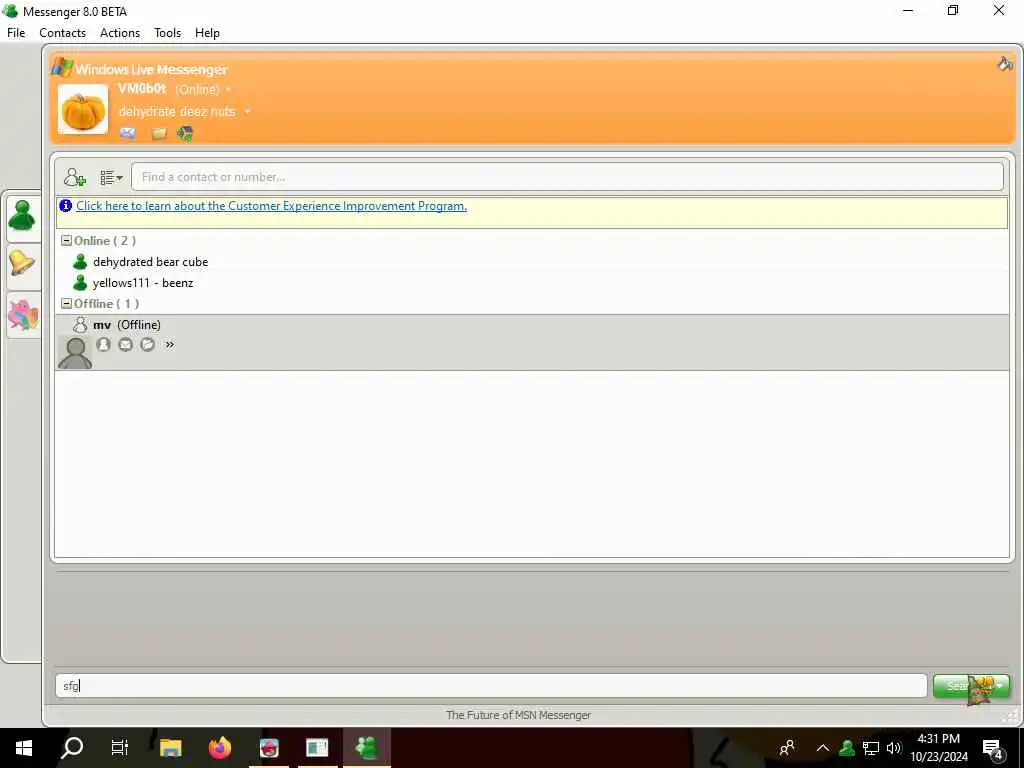Open the online status dropdown next to VM0b0t
Screen dimensions: 1024x768
[x=229, y=89]
